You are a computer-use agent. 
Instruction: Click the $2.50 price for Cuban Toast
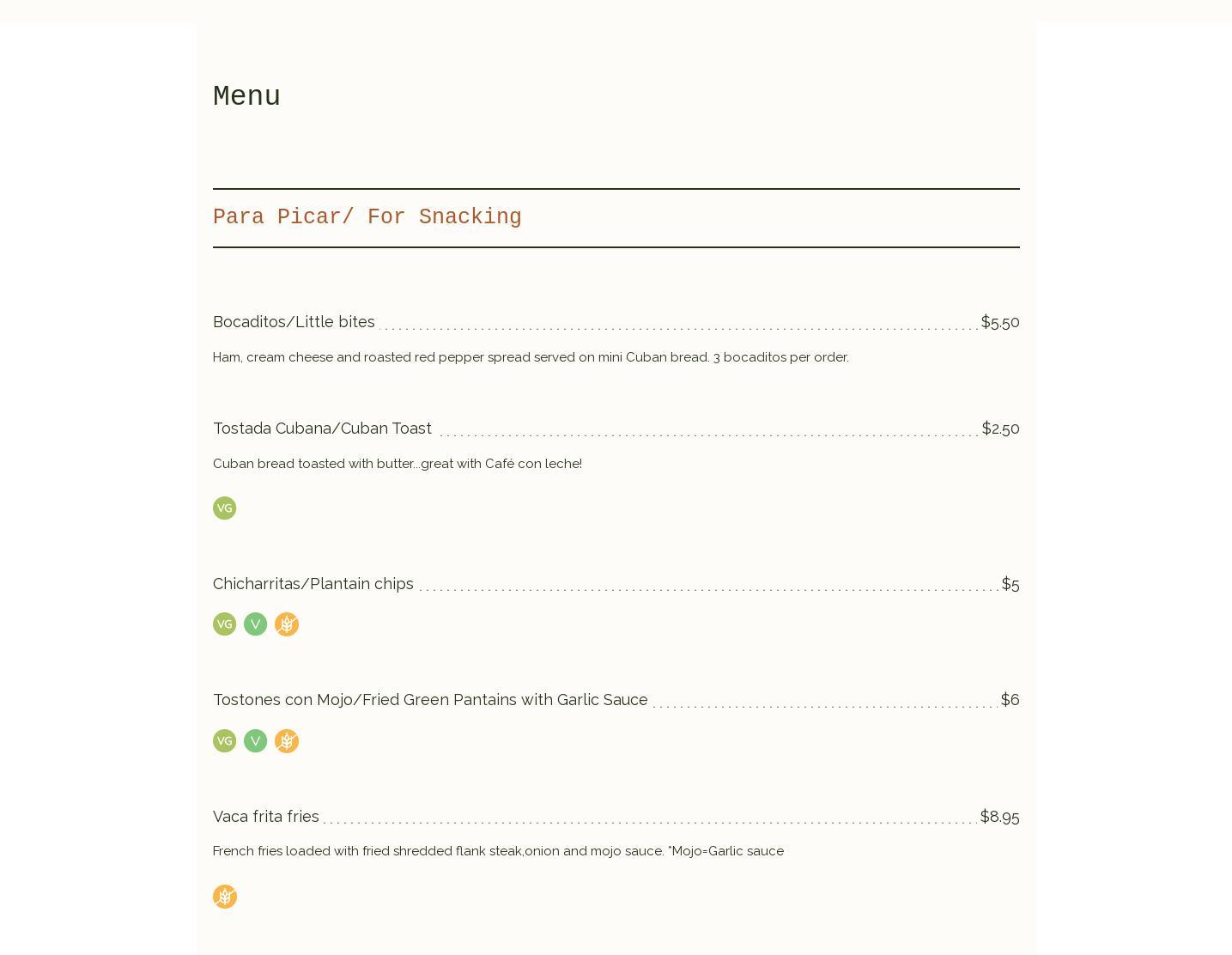[x=1000, y=428]
